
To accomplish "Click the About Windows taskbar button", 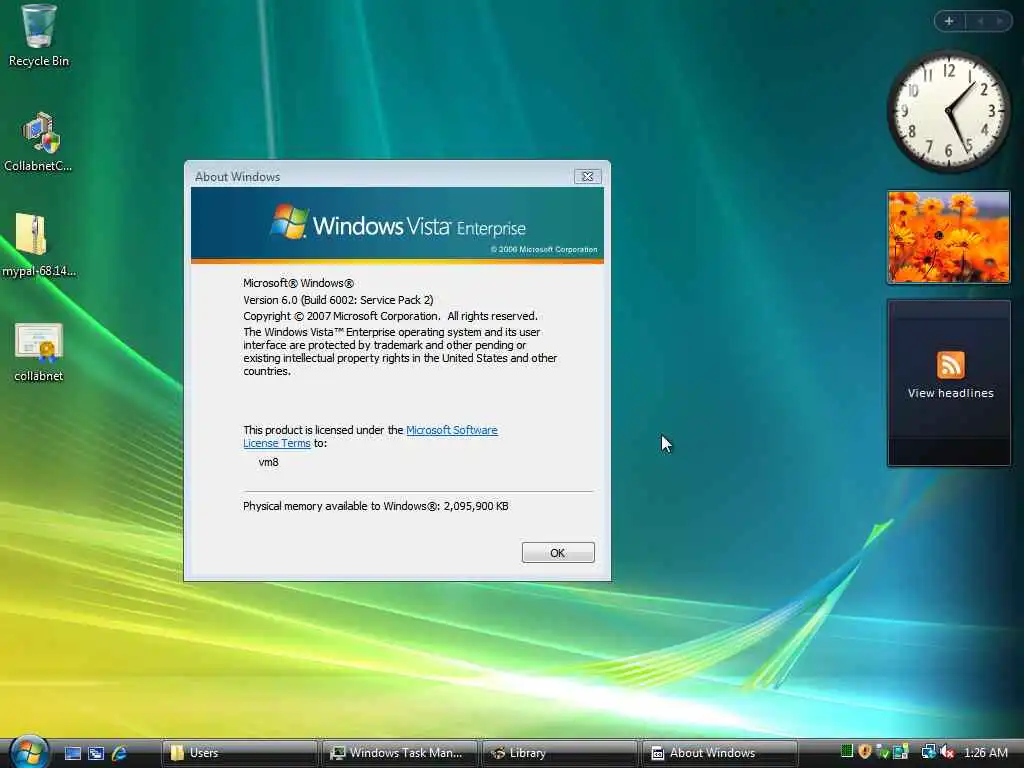I will (x=719, y=753).
